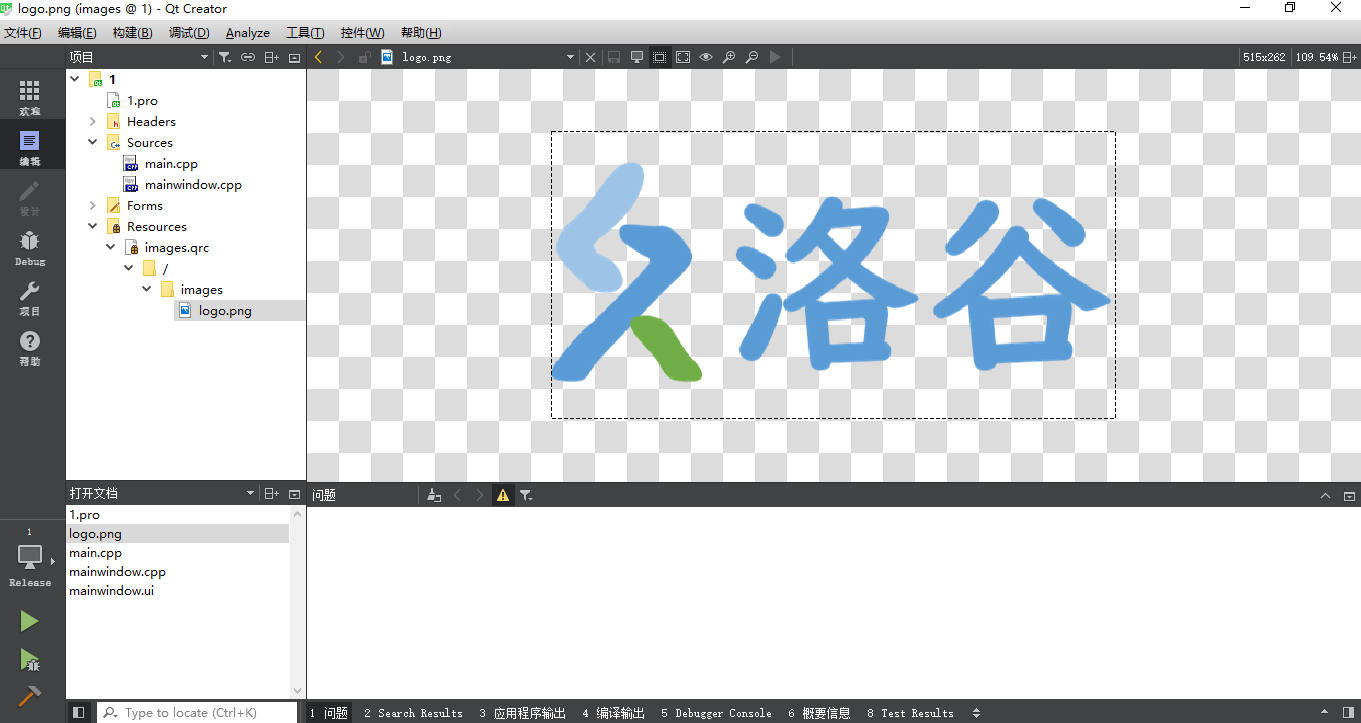Screen dimensions: 1361x723
Task: Go back in editor history
Action: click(x=318, y=57)
